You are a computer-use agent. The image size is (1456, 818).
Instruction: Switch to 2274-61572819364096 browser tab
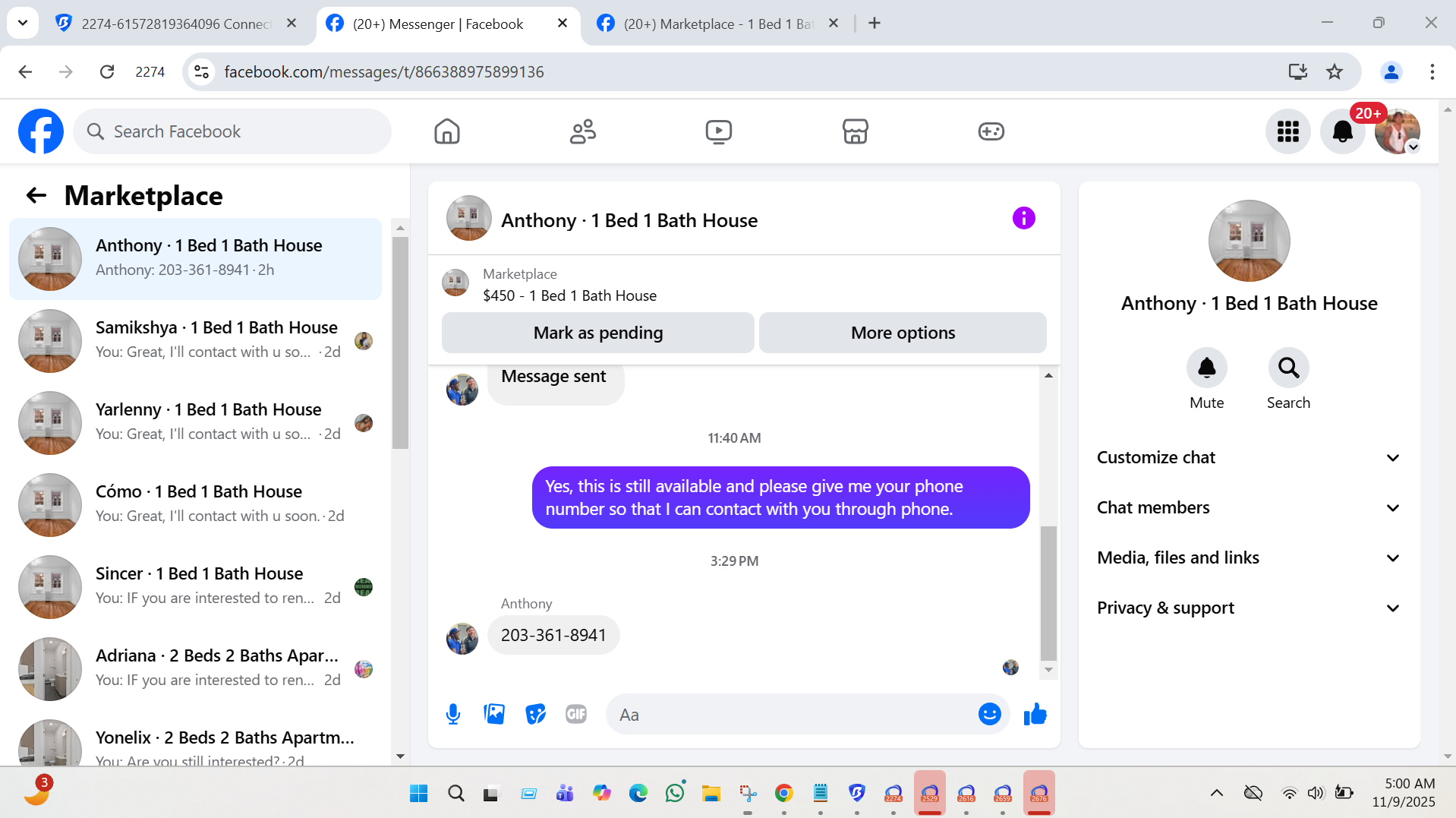click(176, 24)
